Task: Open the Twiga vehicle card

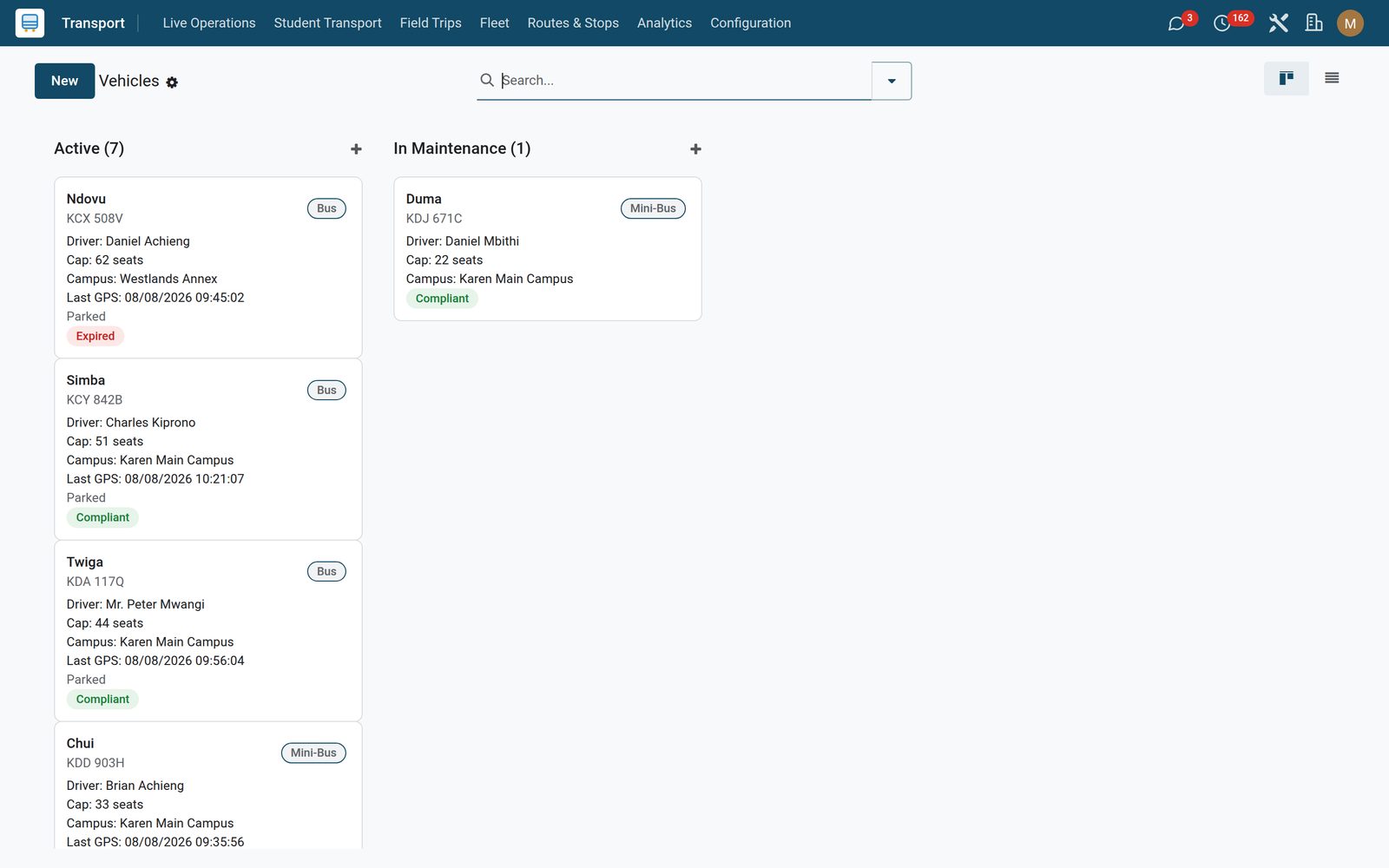Action: (x=208, y=630)
